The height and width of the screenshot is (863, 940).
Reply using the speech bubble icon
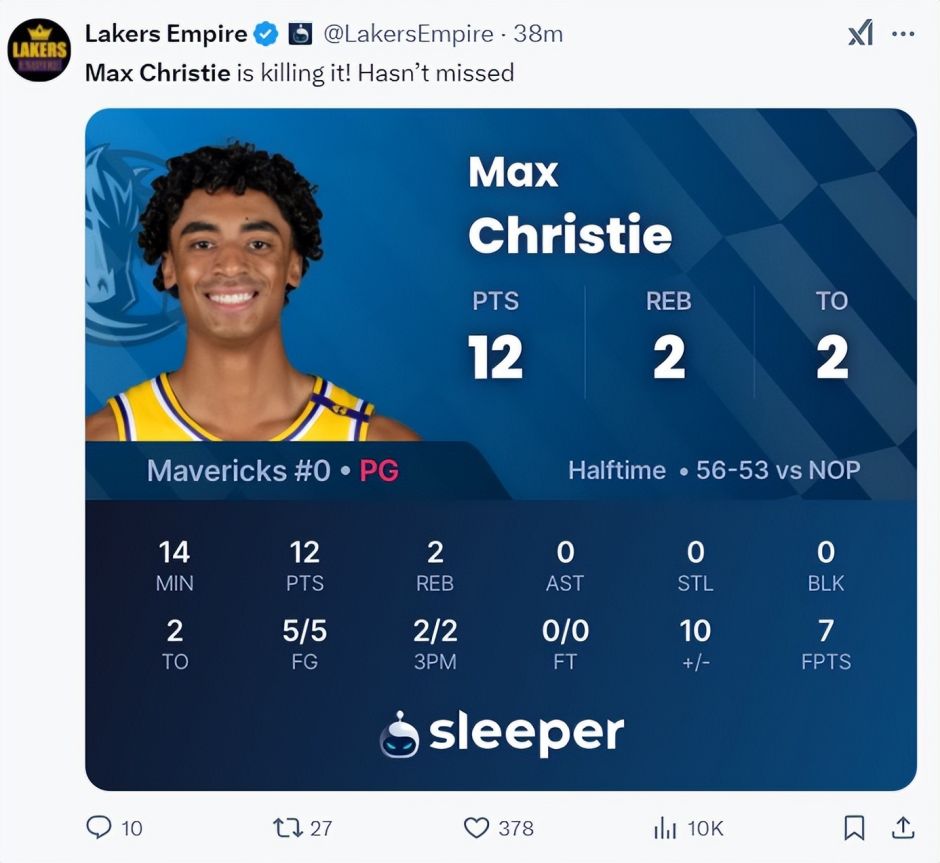[99, 827]
